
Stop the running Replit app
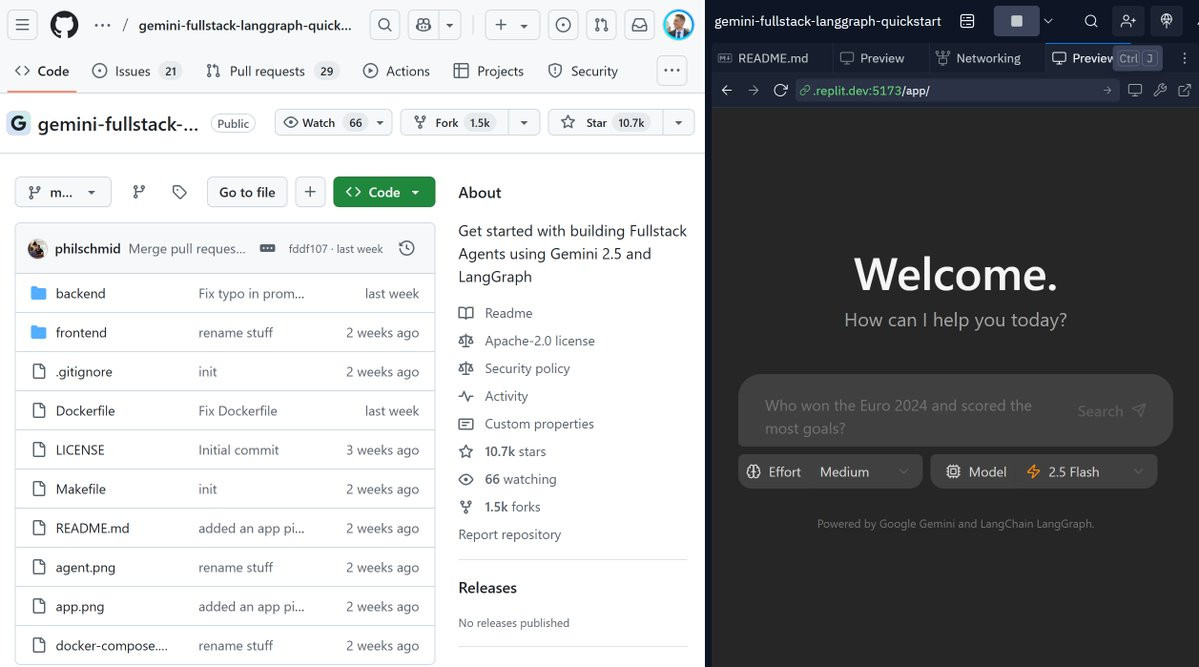tap(1016, 21)
